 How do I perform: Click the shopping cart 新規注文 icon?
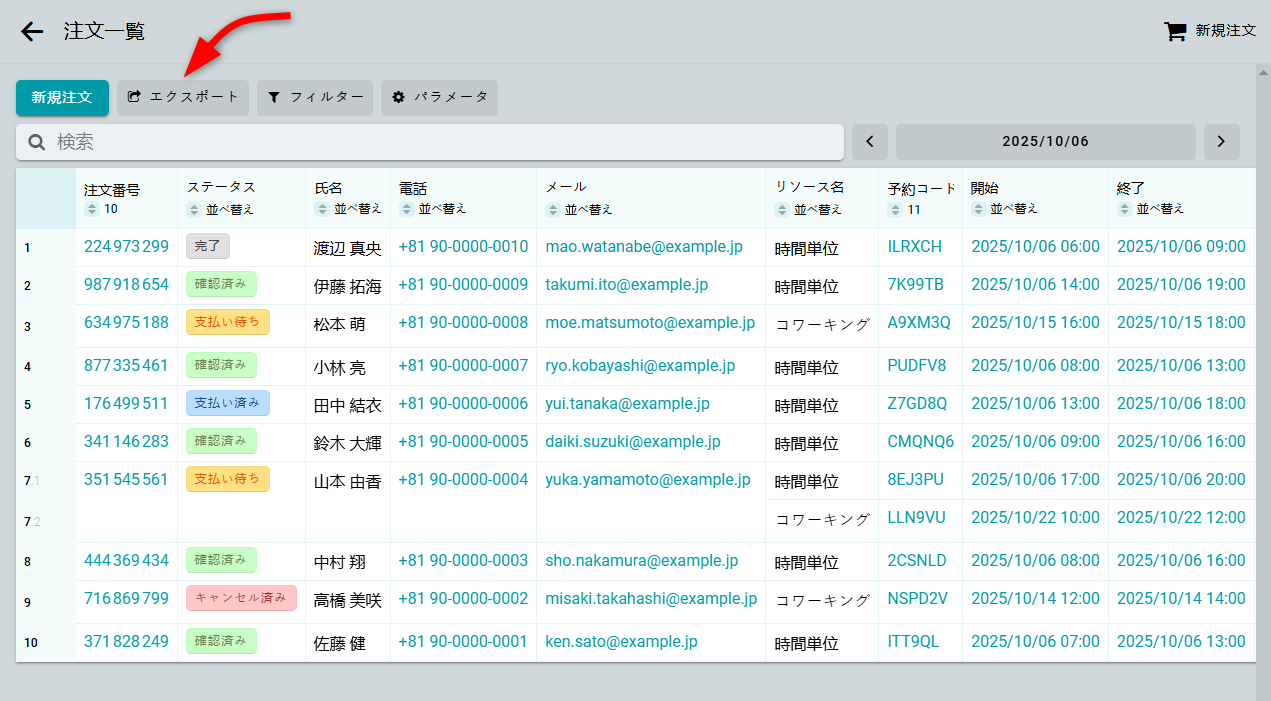1175,31
